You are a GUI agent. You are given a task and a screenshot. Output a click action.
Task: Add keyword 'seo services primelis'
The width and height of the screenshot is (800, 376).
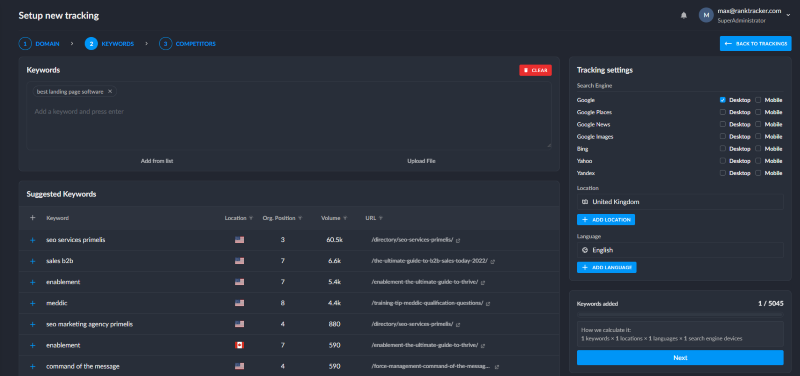click(x=33, y=240)
